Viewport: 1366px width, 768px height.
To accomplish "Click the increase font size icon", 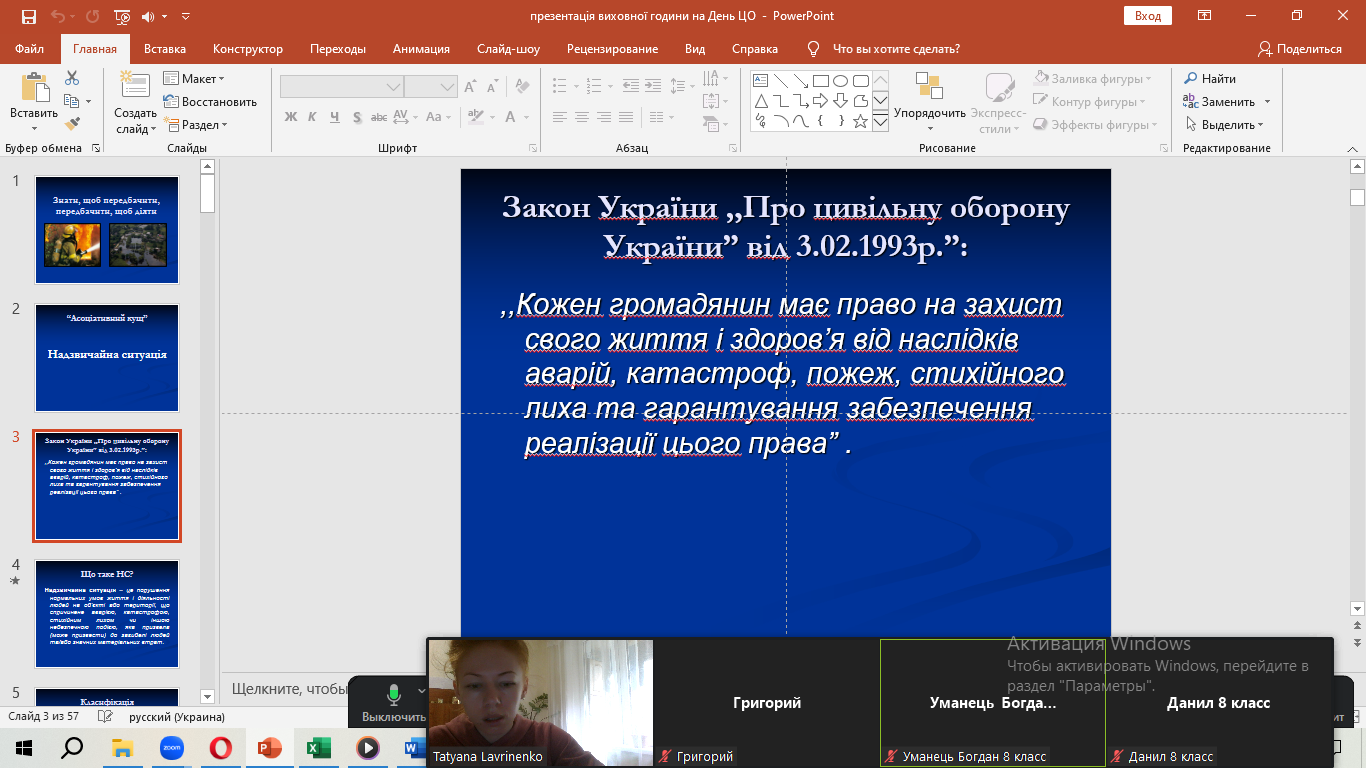I will [472, 87].
